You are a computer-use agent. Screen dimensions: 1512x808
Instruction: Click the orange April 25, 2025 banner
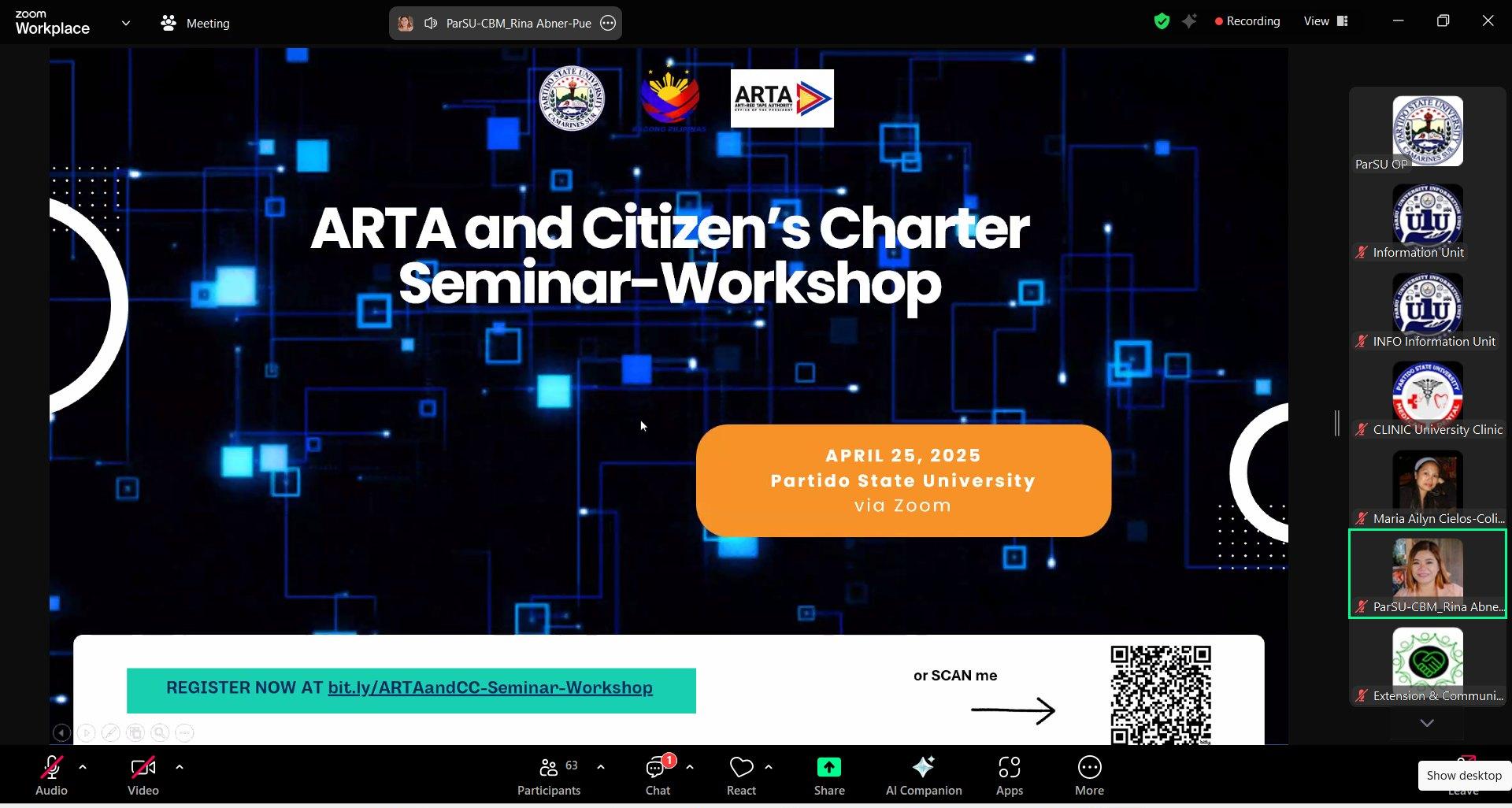point(903,480)
